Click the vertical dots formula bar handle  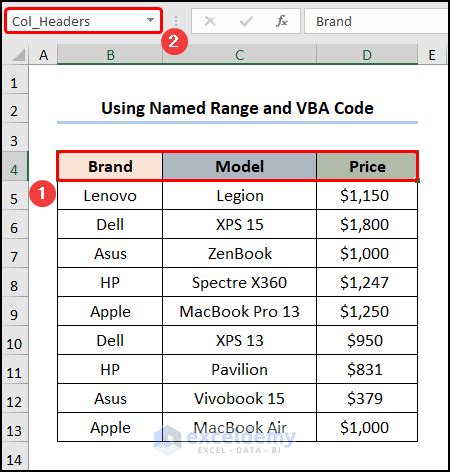coord(176,21)
